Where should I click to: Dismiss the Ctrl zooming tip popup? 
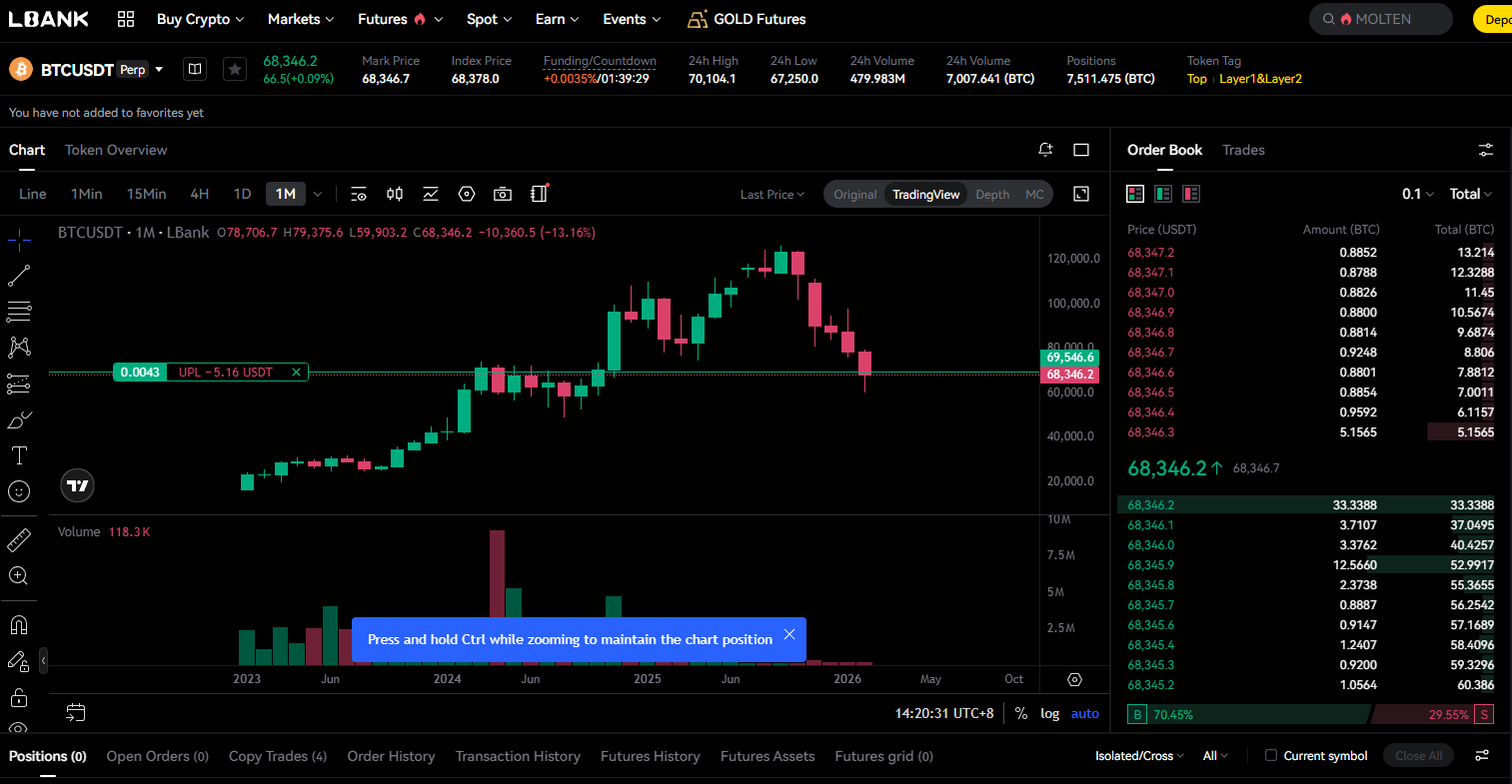[x=789, y=634]
